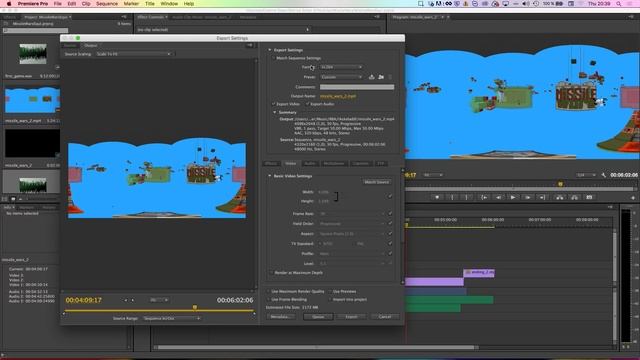Click Set In point arrow under export preview
Image resolution: width=640 pixels, height=360 pixels.
[126, 300]
